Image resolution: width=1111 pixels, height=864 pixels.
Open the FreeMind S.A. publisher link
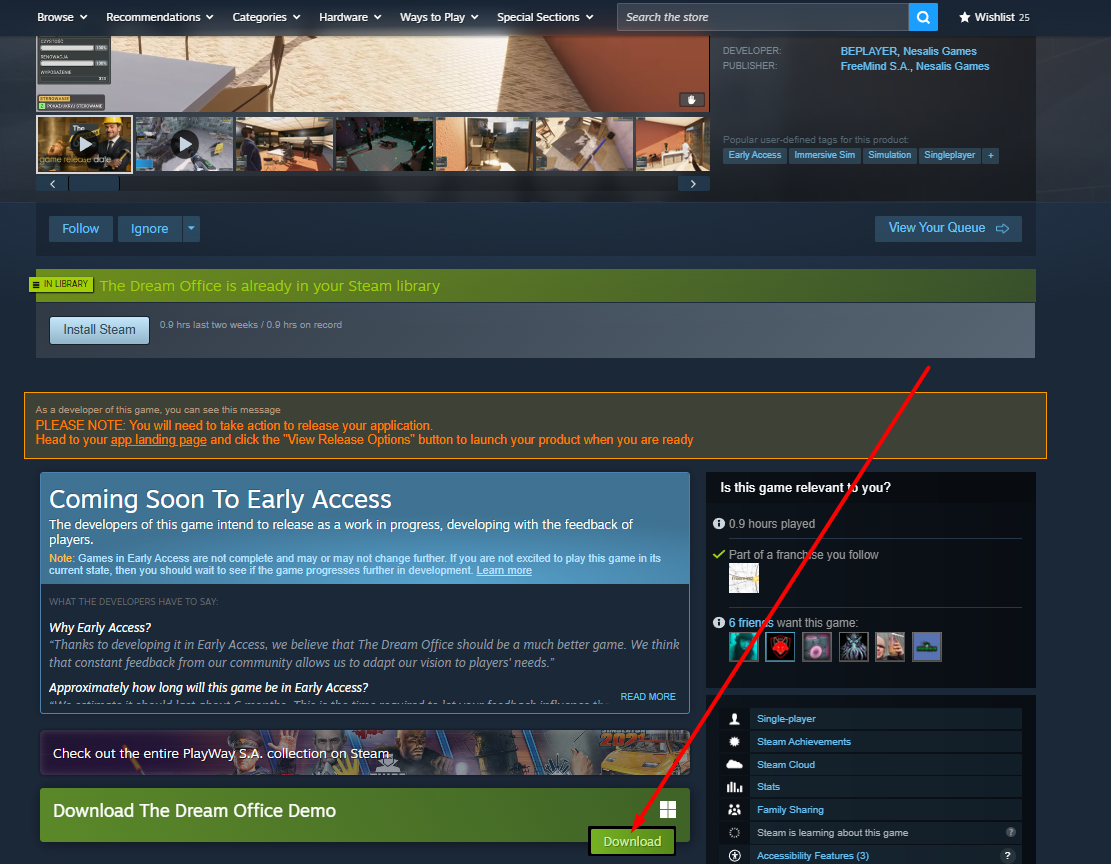click(875, 66)
